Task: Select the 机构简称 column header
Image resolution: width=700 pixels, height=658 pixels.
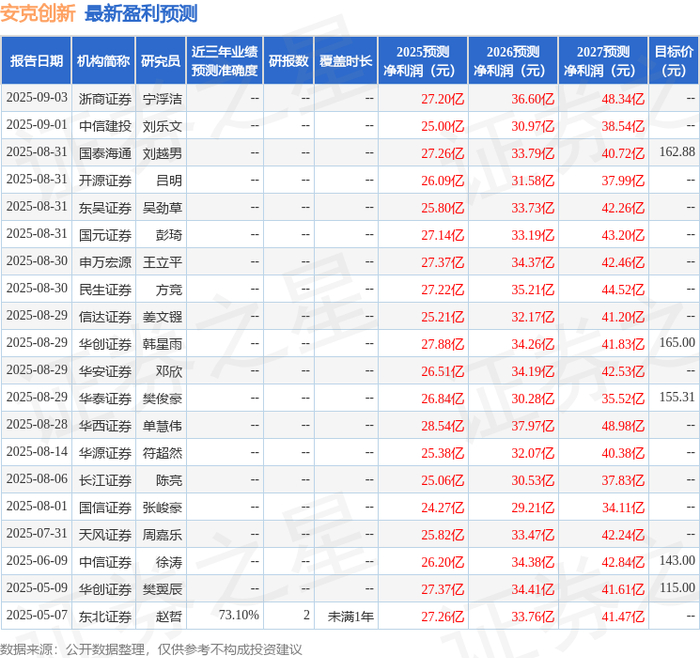Action: 104,61
